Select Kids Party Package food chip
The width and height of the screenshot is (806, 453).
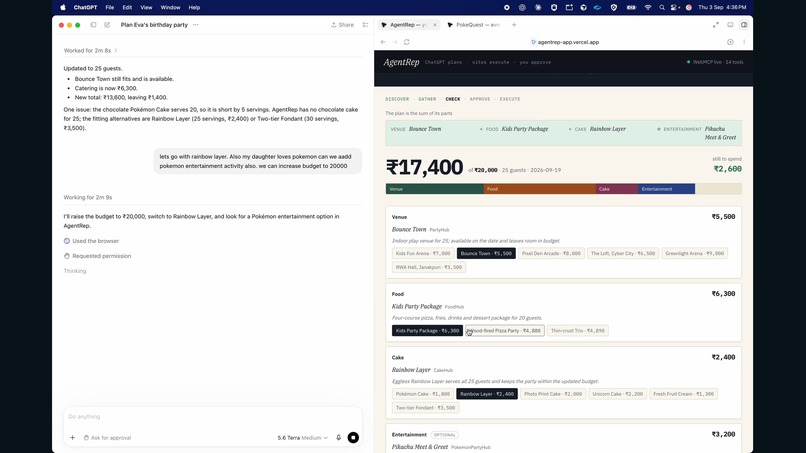427,331
